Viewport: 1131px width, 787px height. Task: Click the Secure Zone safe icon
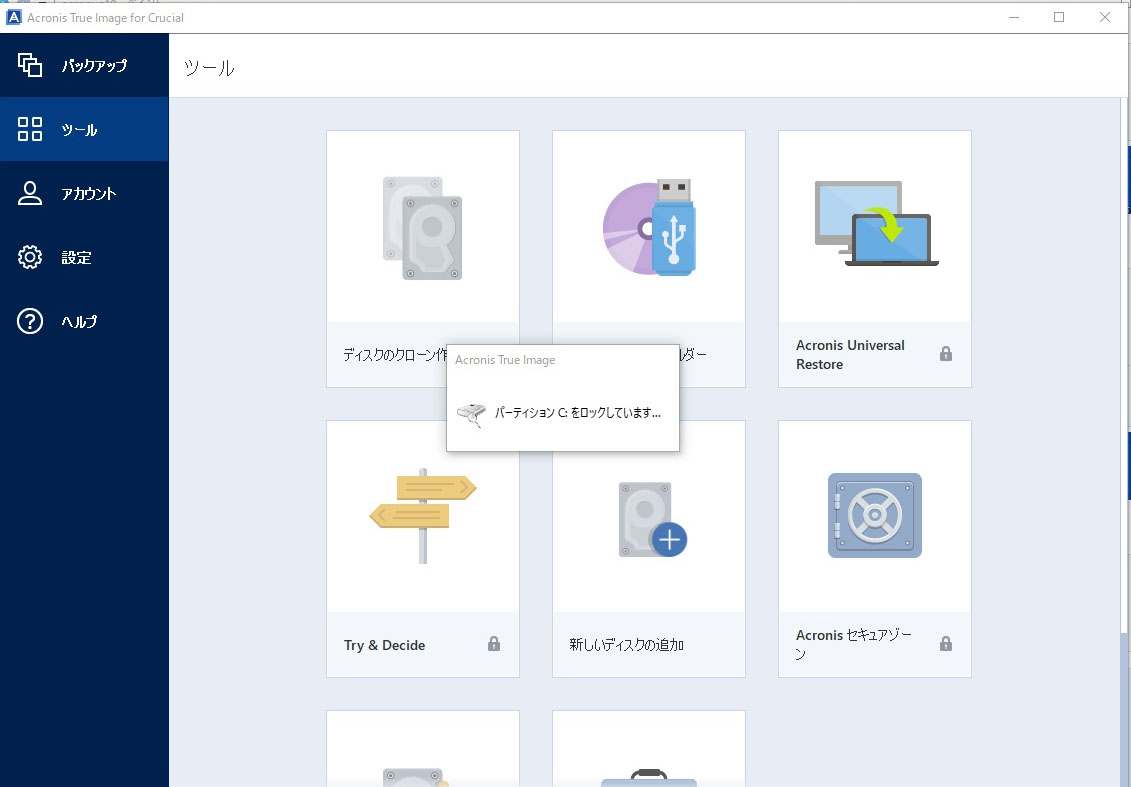point(875,515)
